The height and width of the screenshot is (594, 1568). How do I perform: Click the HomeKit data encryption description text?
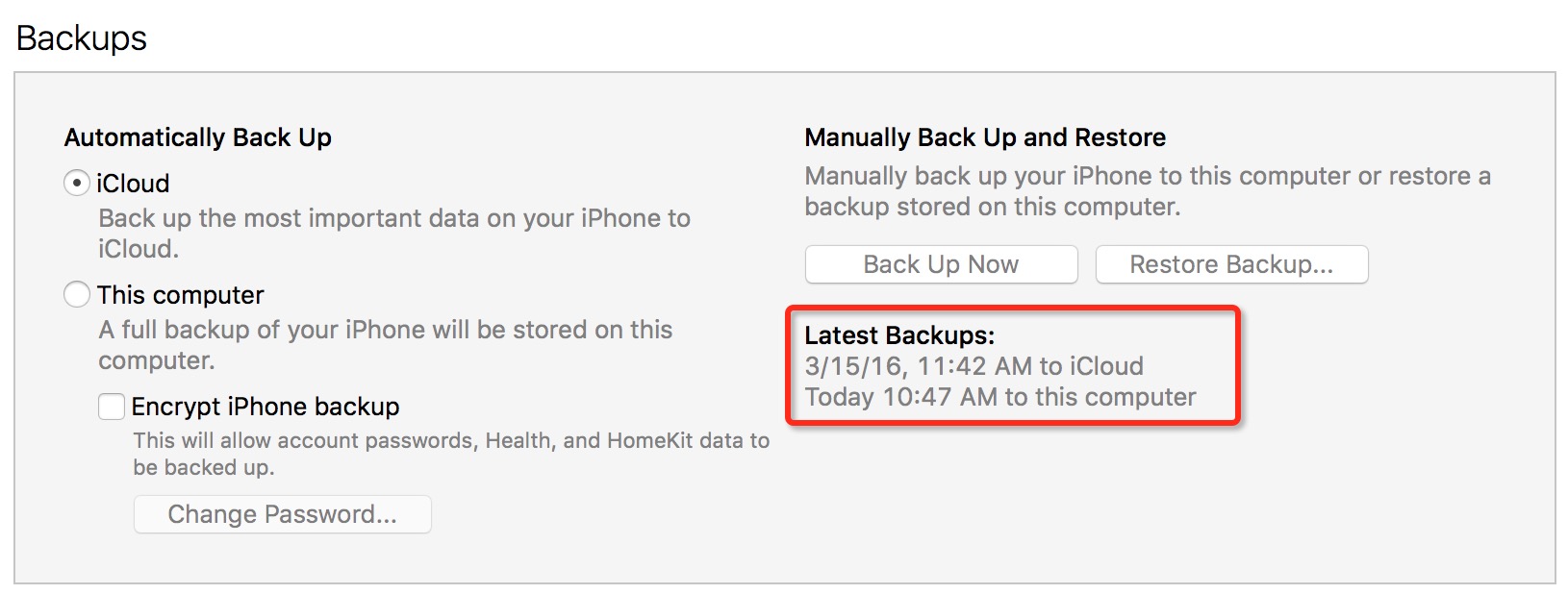[450, 453]
